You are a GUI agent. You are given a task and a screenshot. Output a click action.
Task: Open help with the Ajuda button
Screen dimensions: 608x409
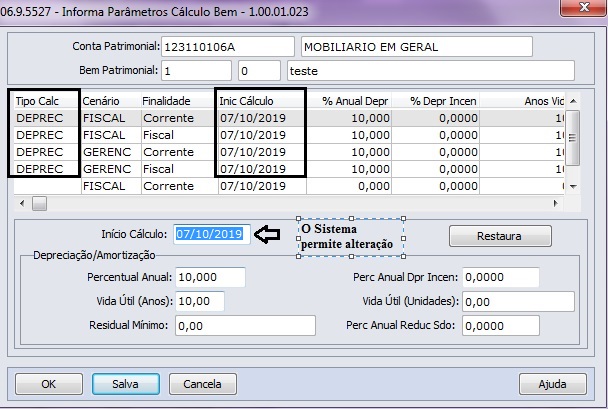point(553,384)
